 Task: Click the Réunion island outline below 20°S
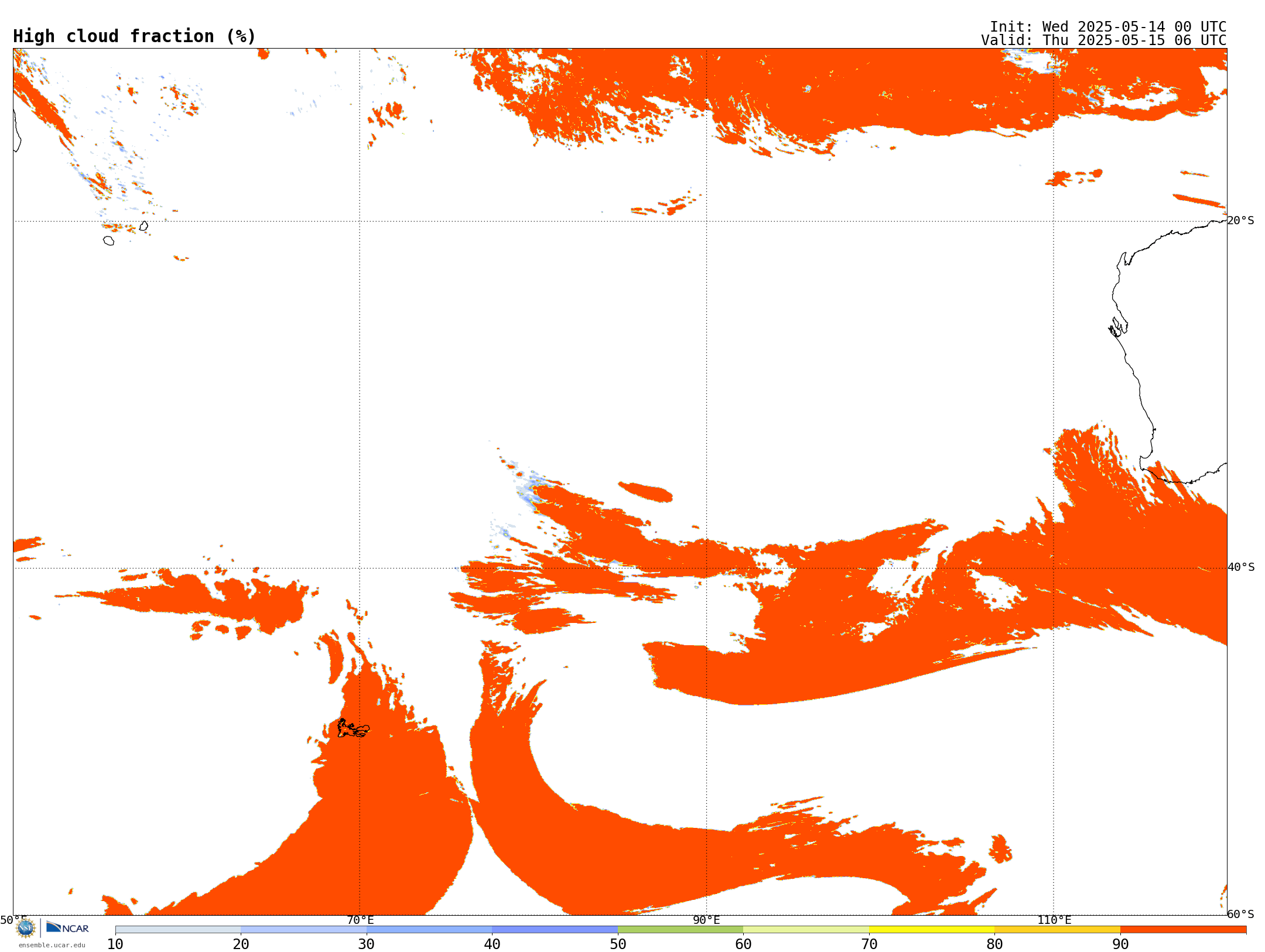point(109,241)
